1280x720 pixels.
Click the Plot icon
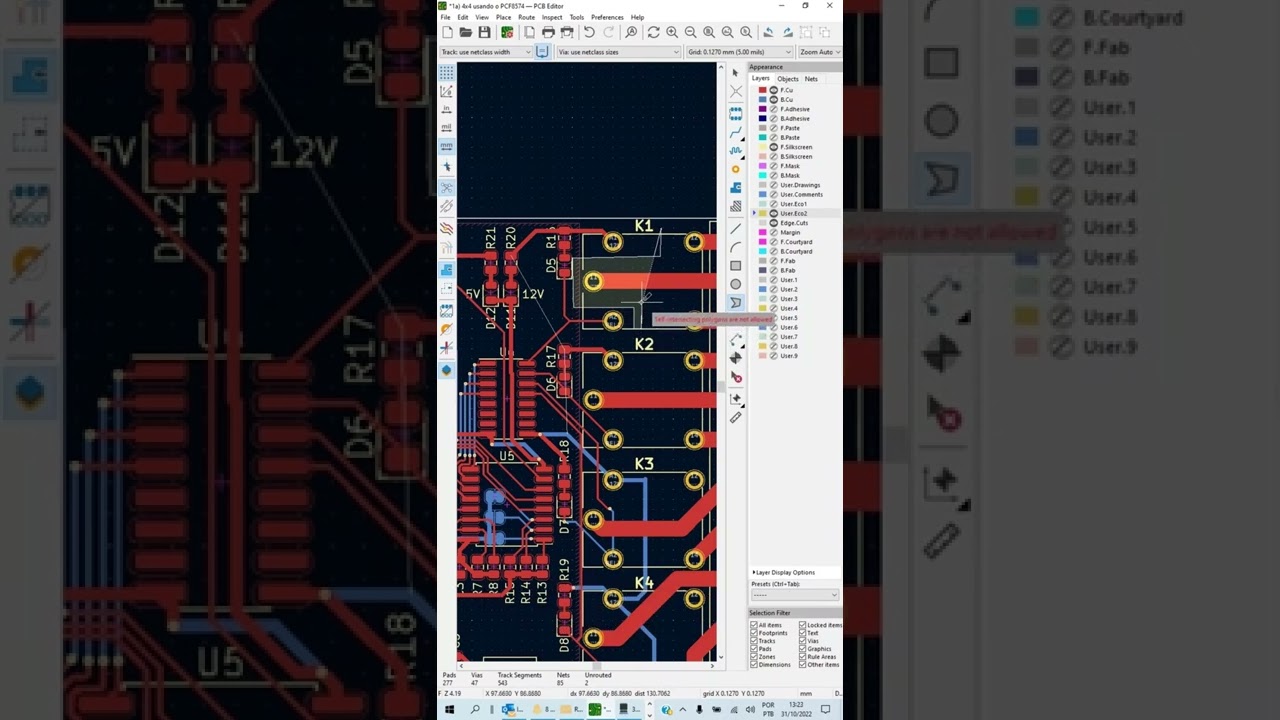coord(567,33)
